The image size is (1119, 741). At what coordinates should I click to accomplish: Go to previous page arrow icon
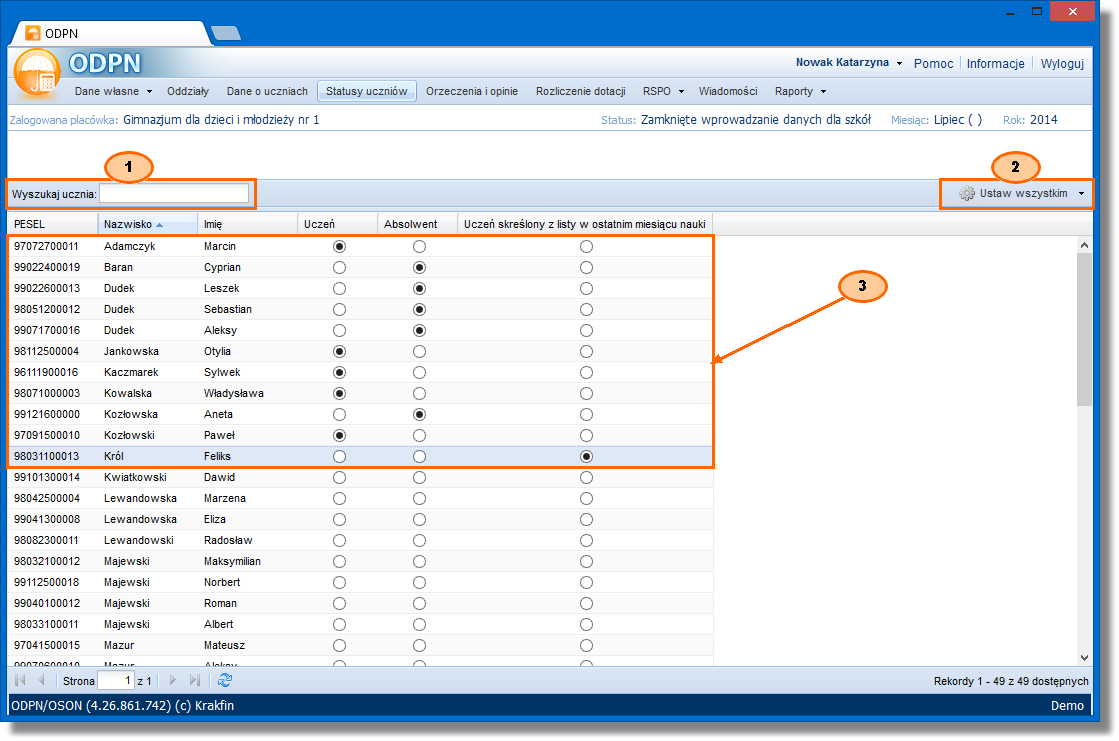(41, 680)
